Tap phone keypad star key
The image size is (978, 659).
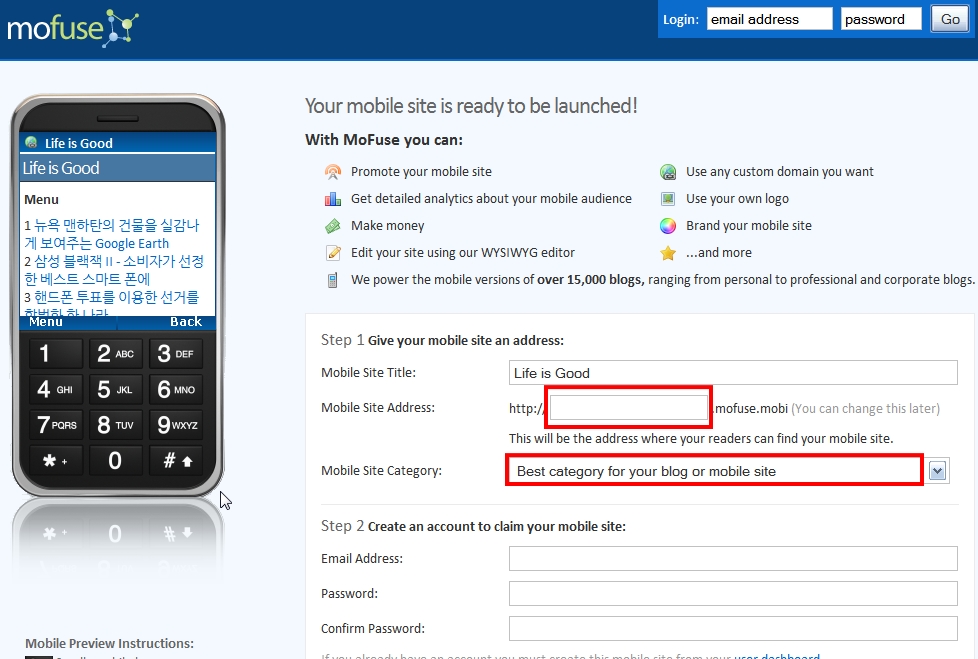pyautogui.click(x=56, y=461)
